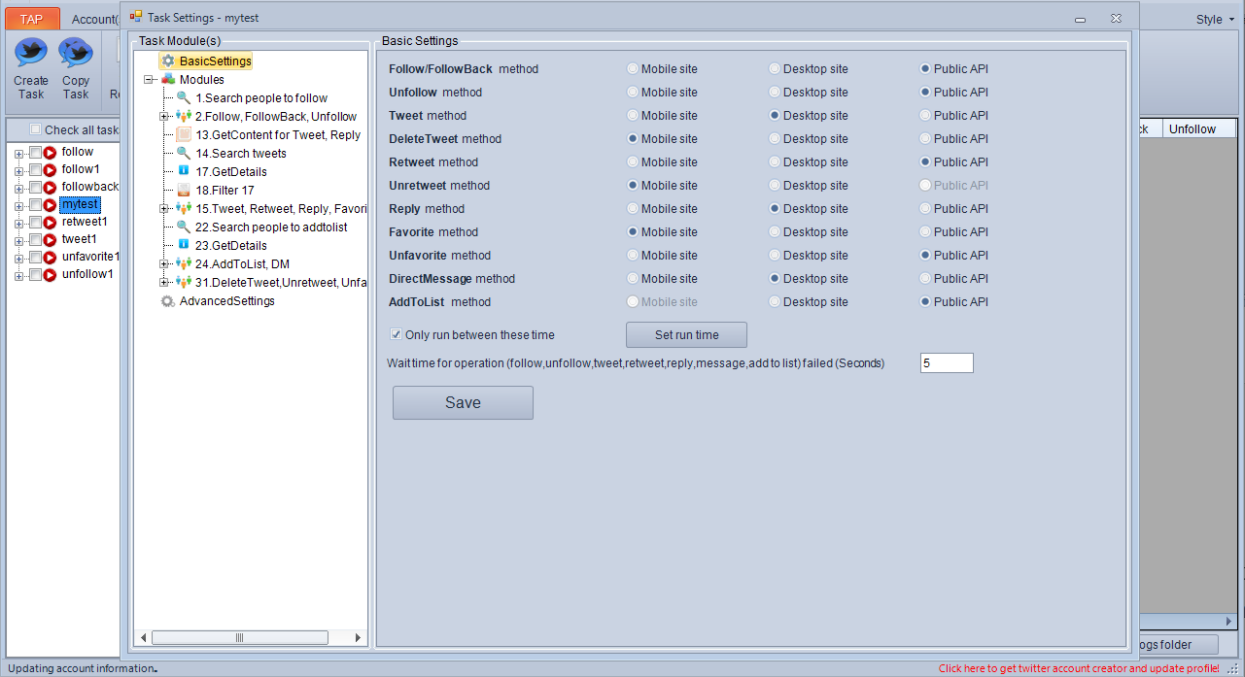Viewport: 1245px width, 677px height.
Task: Expand the retweet1 task in task list
Action: click(19, 223)
